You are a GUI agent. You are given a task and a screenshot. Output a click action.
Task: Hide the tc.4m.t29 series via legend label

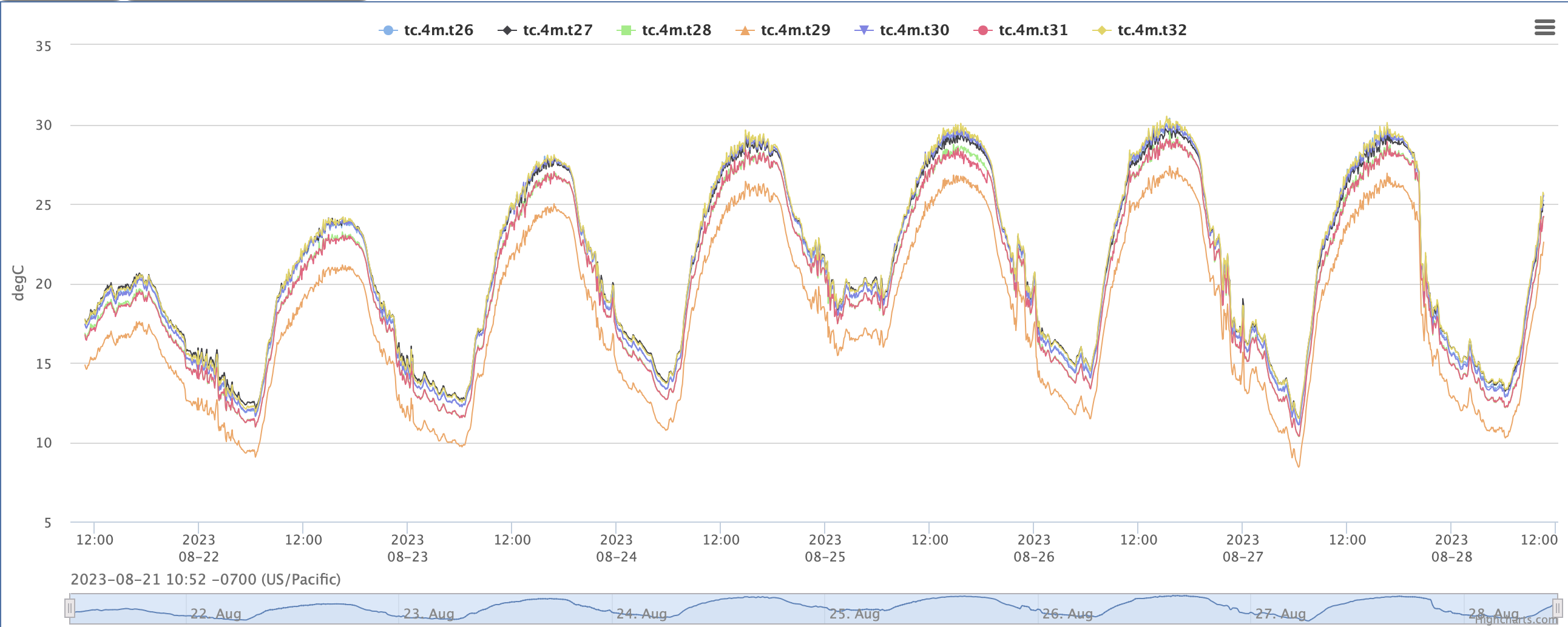[x=795, y=30]
